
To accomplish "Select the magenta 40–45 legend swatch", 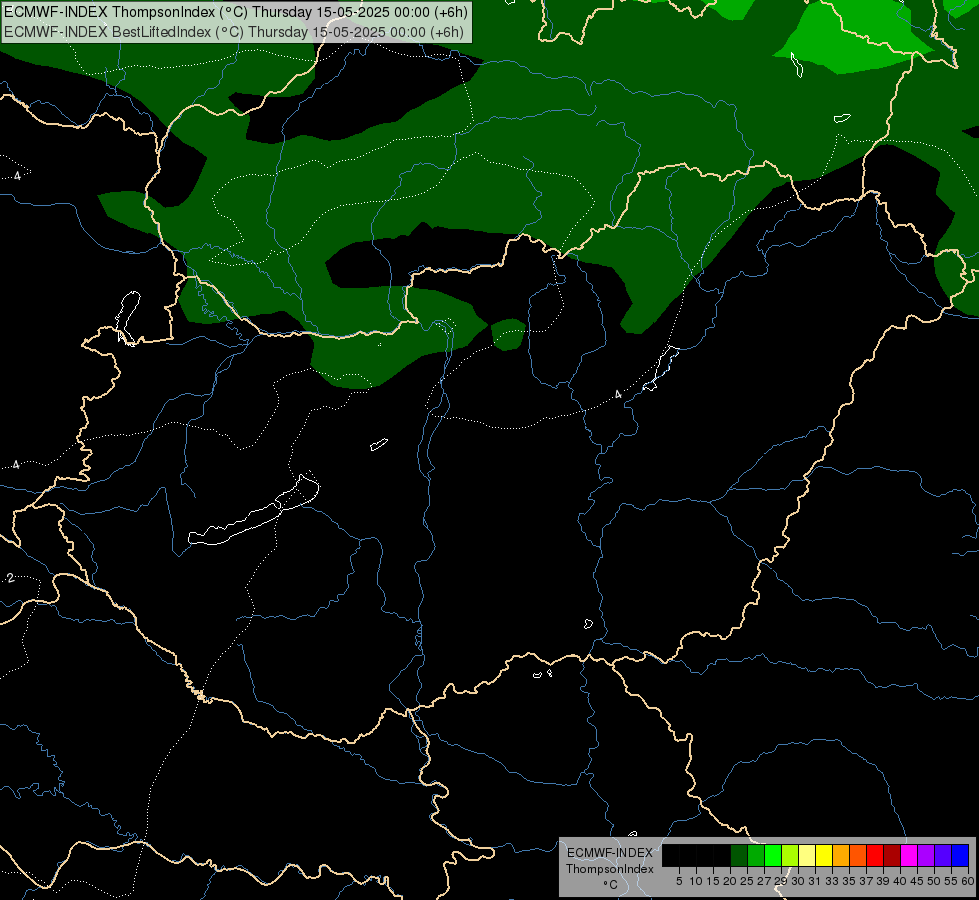I will [x=909, y=855].
